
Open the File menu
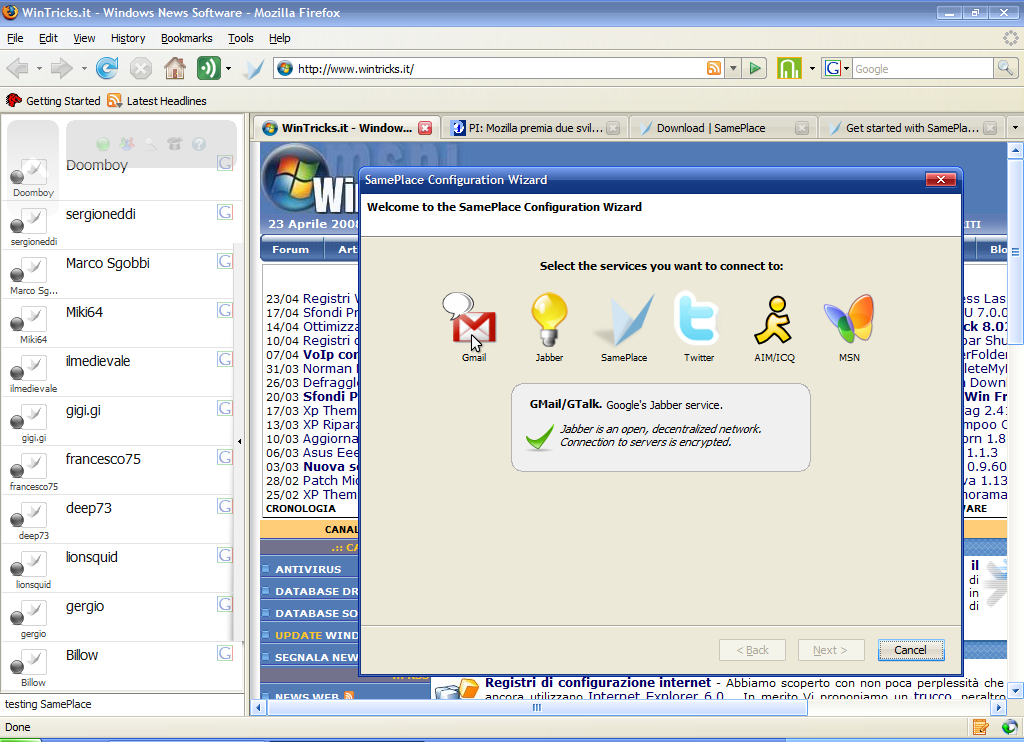(x=15, y=38)
